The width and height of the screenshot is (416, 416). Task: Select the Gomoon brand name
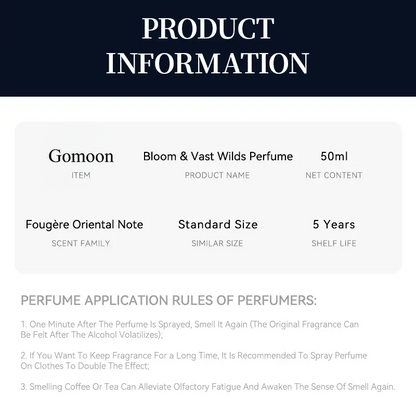click(x=81, y=156)
